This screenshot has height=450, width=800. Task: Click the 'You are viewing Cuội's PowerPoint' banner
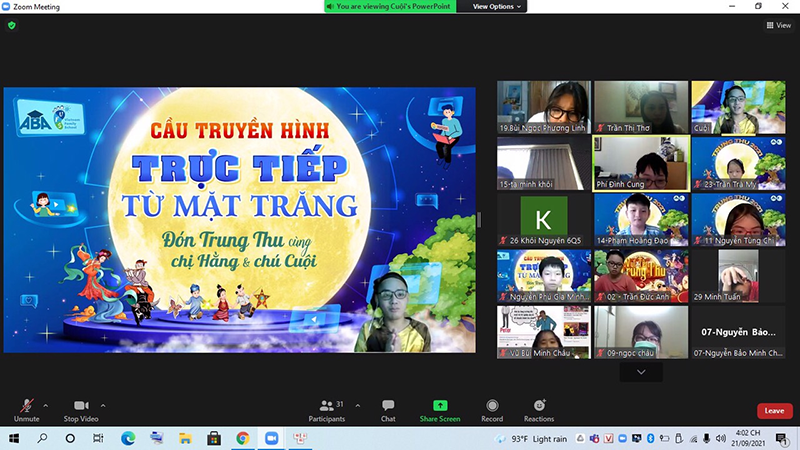pyautogui.click(x=390, y=6)
